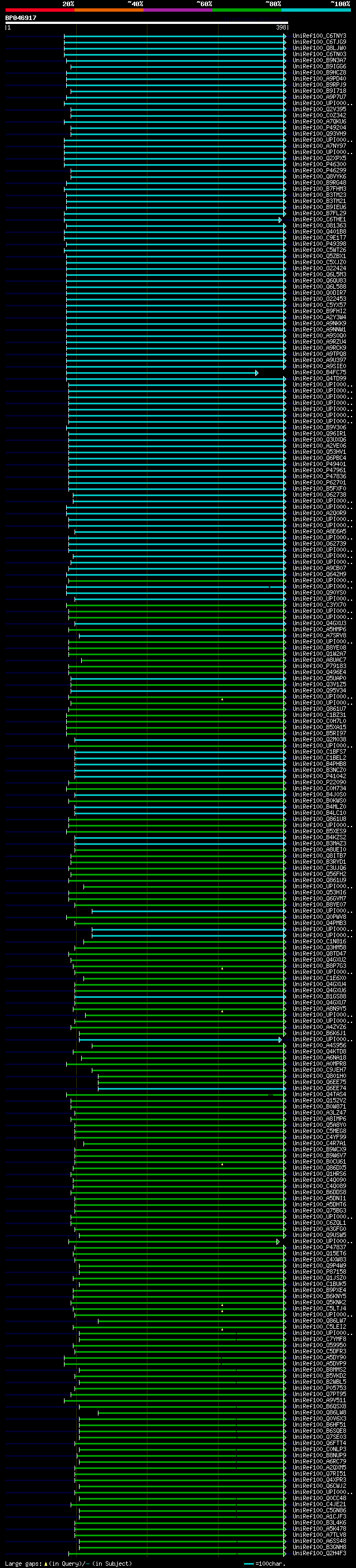This screenshot has height=1568, width=356.
Task: Open hit UniRef100_B9HCZ8
Action: tap(319, 72)
